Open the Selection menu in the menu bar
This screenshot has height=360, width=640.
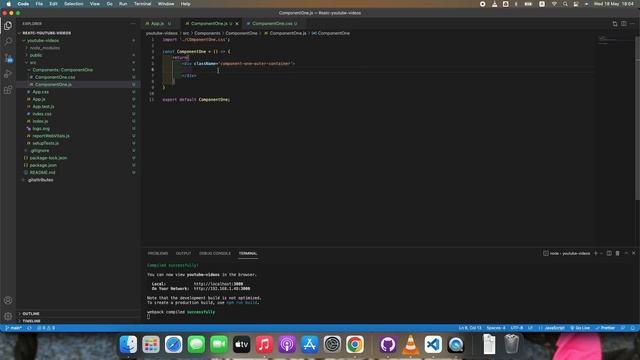pos(73,4)
